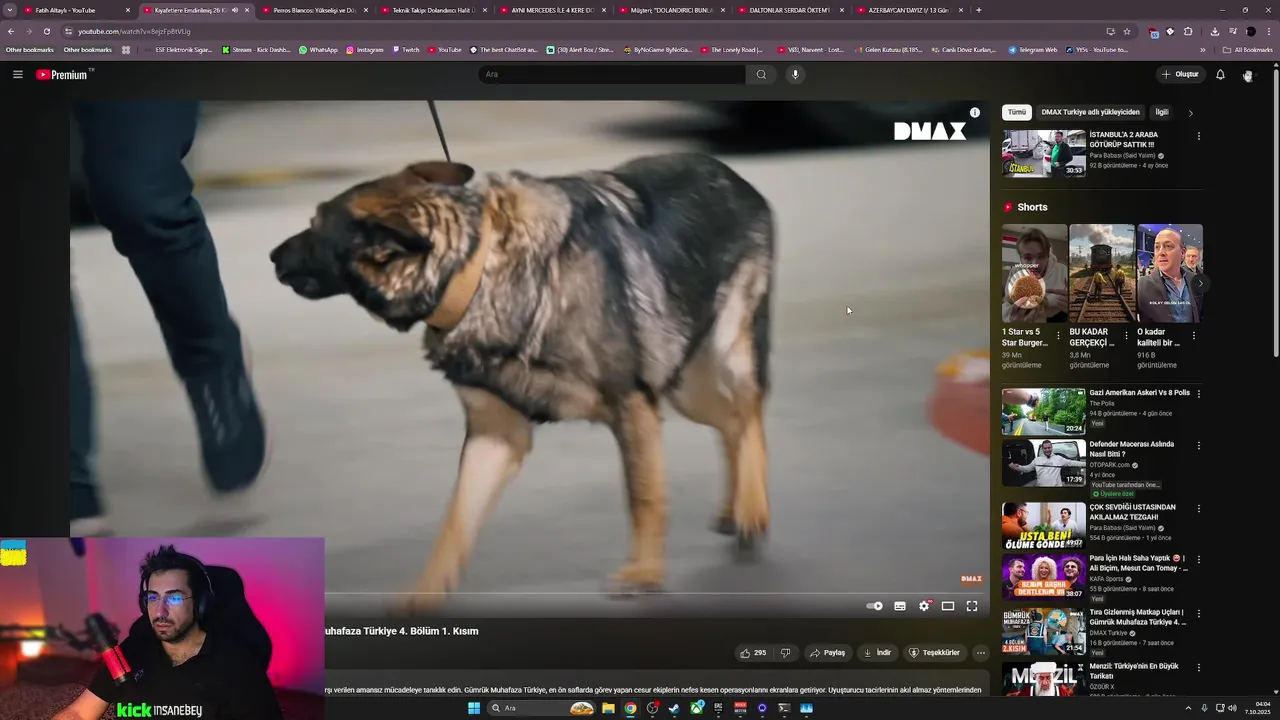Switch to the DALTONLAR SERDAR ÖKTEM browser tab
Viewport: 1280px width, 720px height.
click(791, 10)
